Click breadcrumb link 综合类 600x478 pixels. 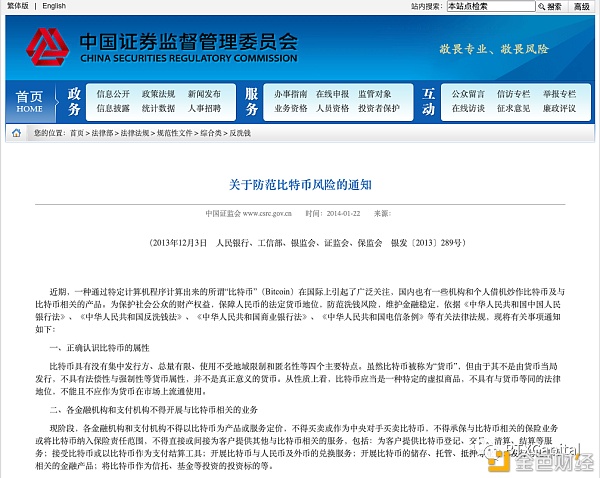(x=211, y=133)
